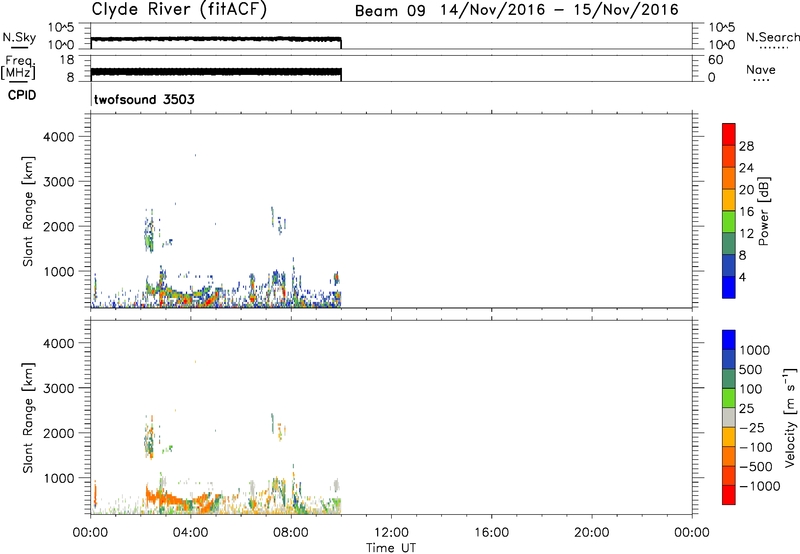Image resolution: width=800 pixels, height=554 pixels.
Task: Click the '28' power colorbar tick label
Action: [x=746, y=146]
